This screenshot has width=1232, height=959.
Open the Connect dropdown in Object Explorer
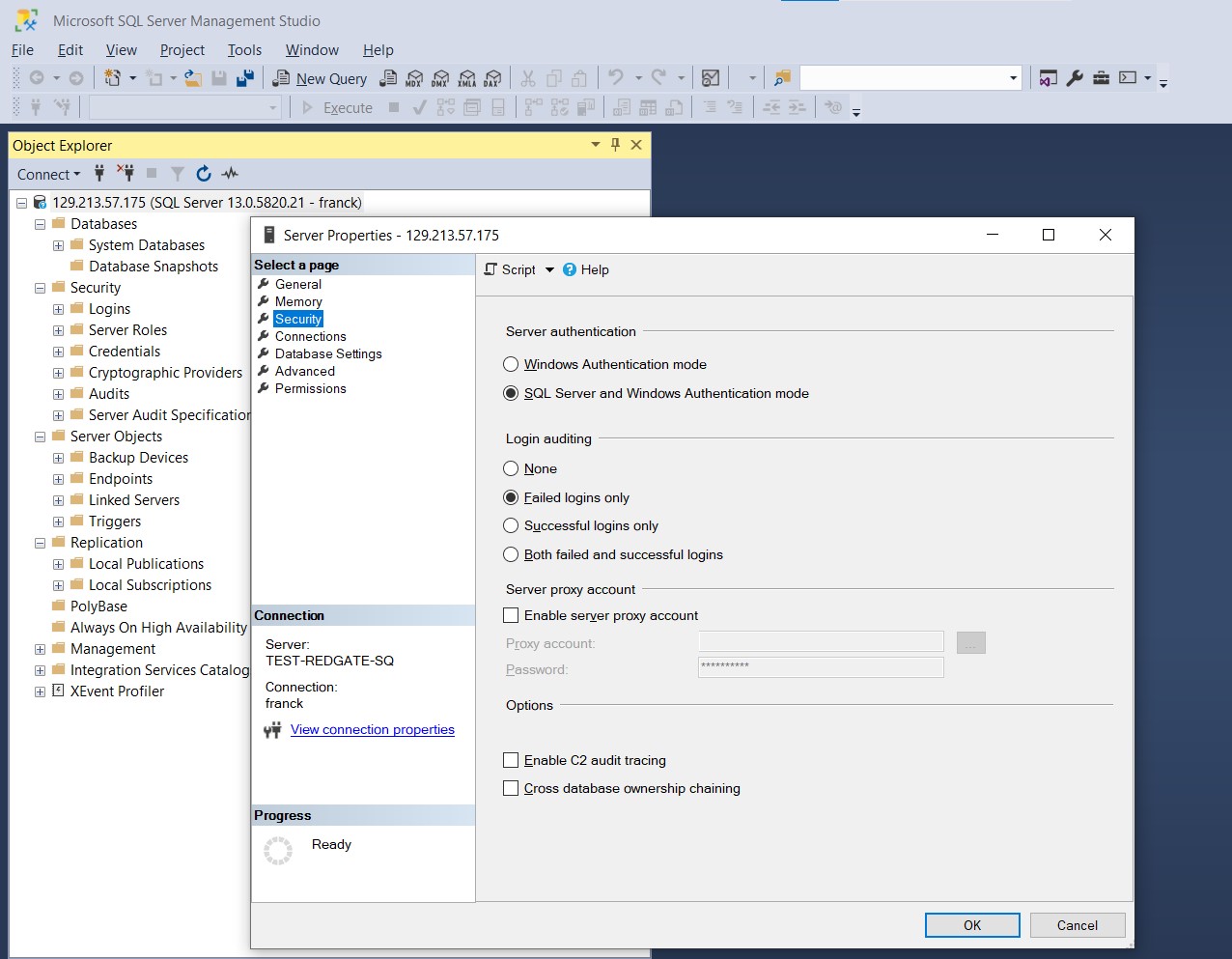48,174
